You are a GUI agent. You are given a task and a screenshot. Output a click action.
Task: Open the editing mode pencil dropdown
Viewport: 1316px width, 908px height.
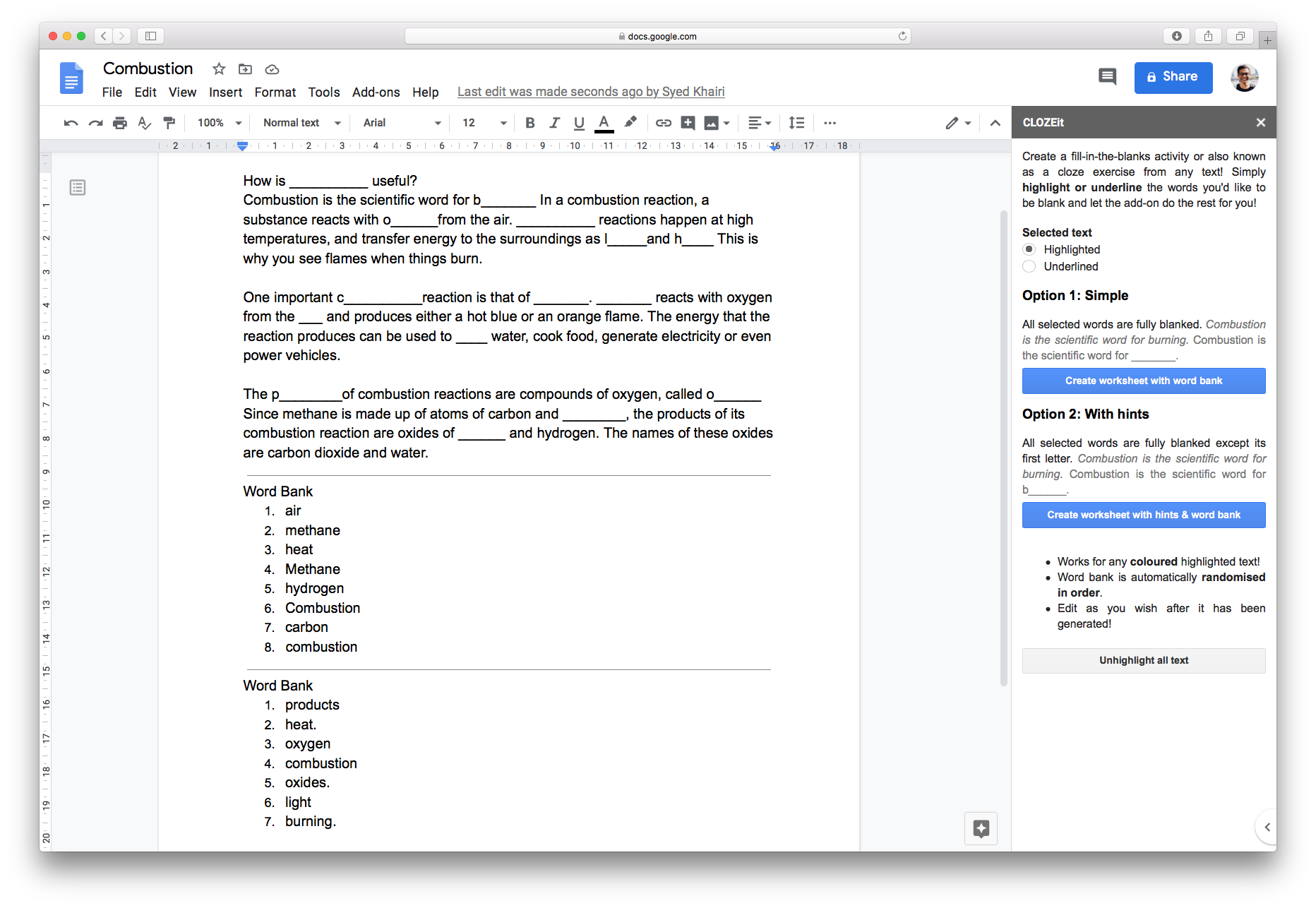958,123
